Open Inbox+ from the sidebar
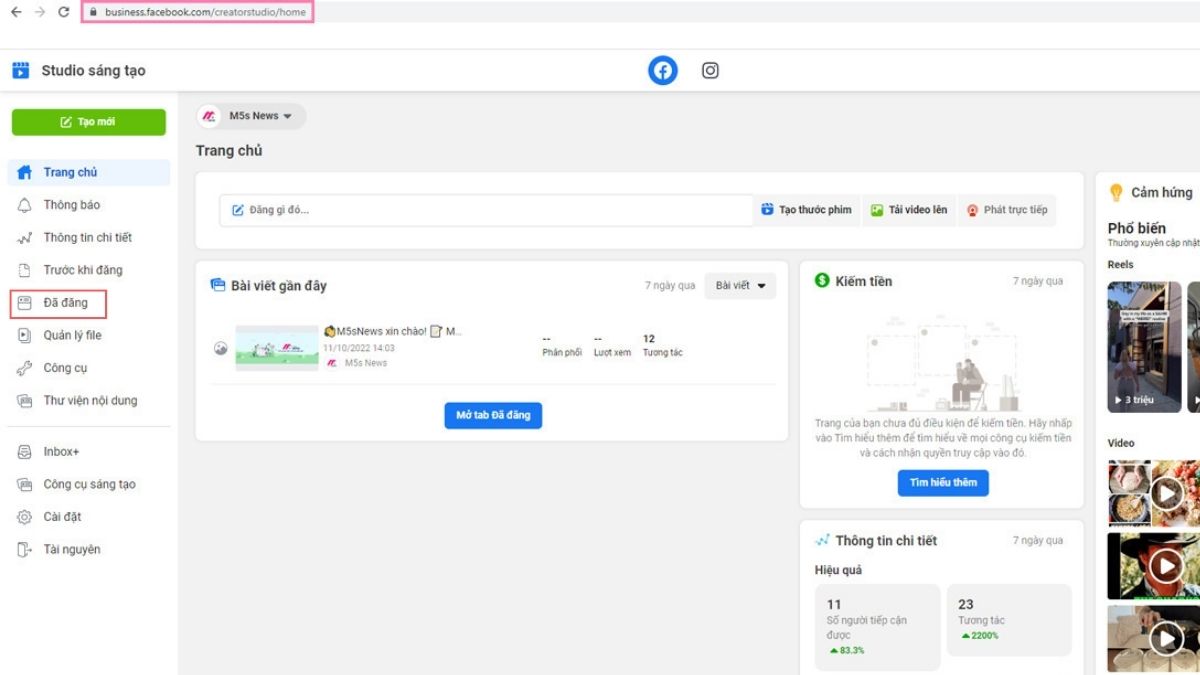The image size is (1200, 675). (61, 452)
